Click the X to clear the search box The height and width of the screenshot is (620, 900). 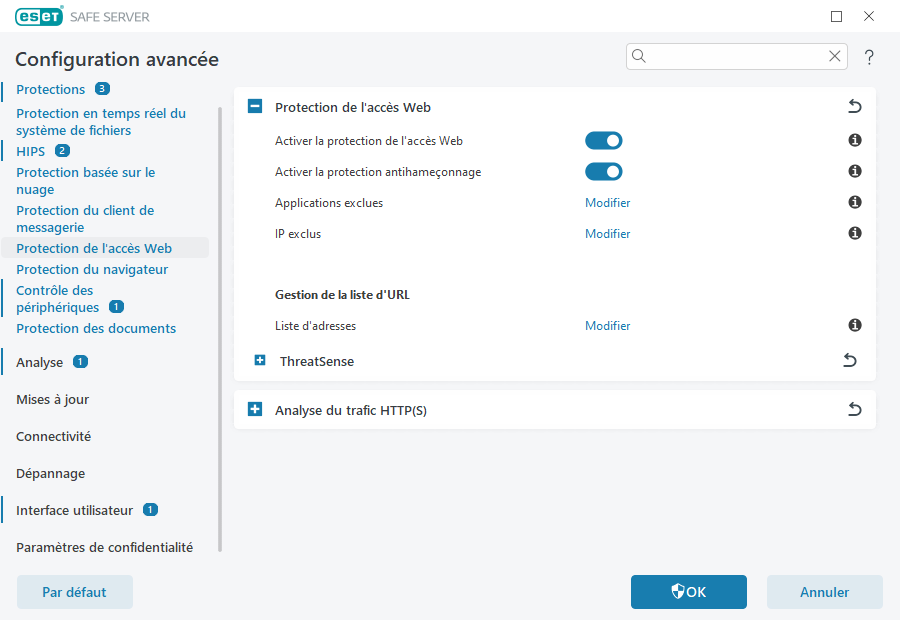click(x=835, y=56)
